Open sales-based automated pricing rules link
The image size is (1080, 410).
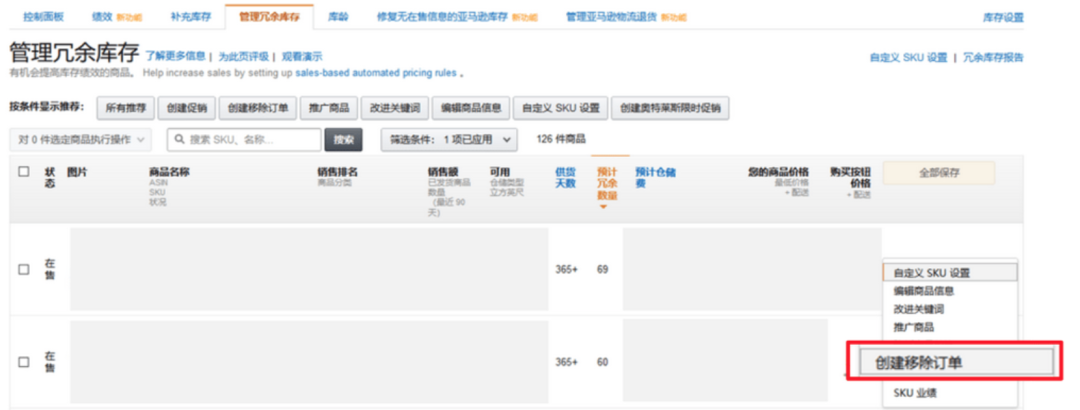click(376, 72)
